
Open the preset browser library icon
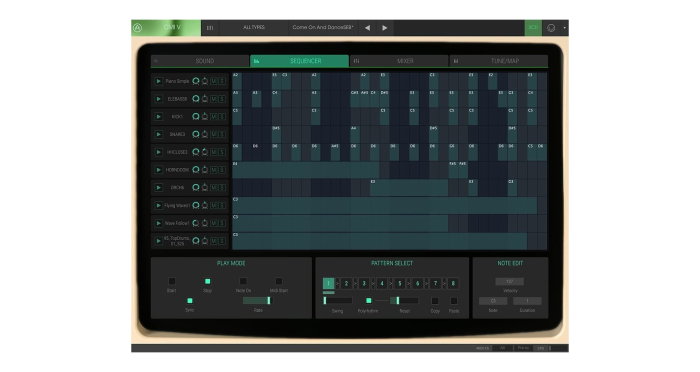pyautogui.click(x=210, y=28)
